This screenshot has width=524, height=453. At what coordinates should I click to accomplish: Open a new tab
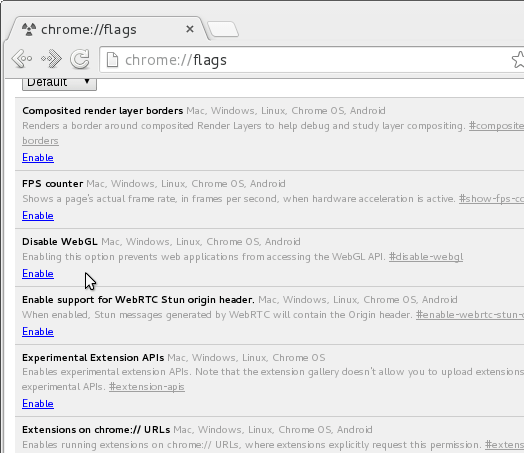coord(223,29)
